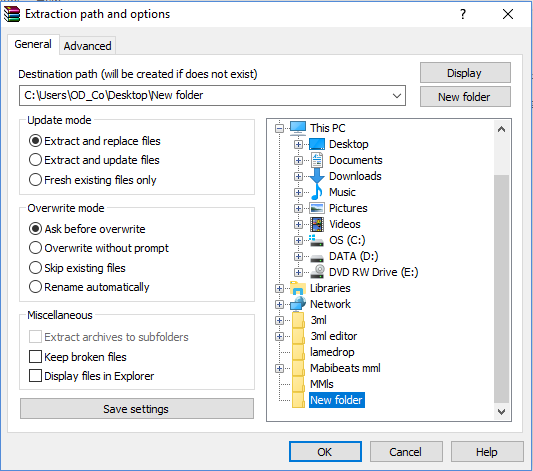The image size is (533, 471).
Task: Select the highlighted New folder tree item
Action: click(x=337, y=400)
